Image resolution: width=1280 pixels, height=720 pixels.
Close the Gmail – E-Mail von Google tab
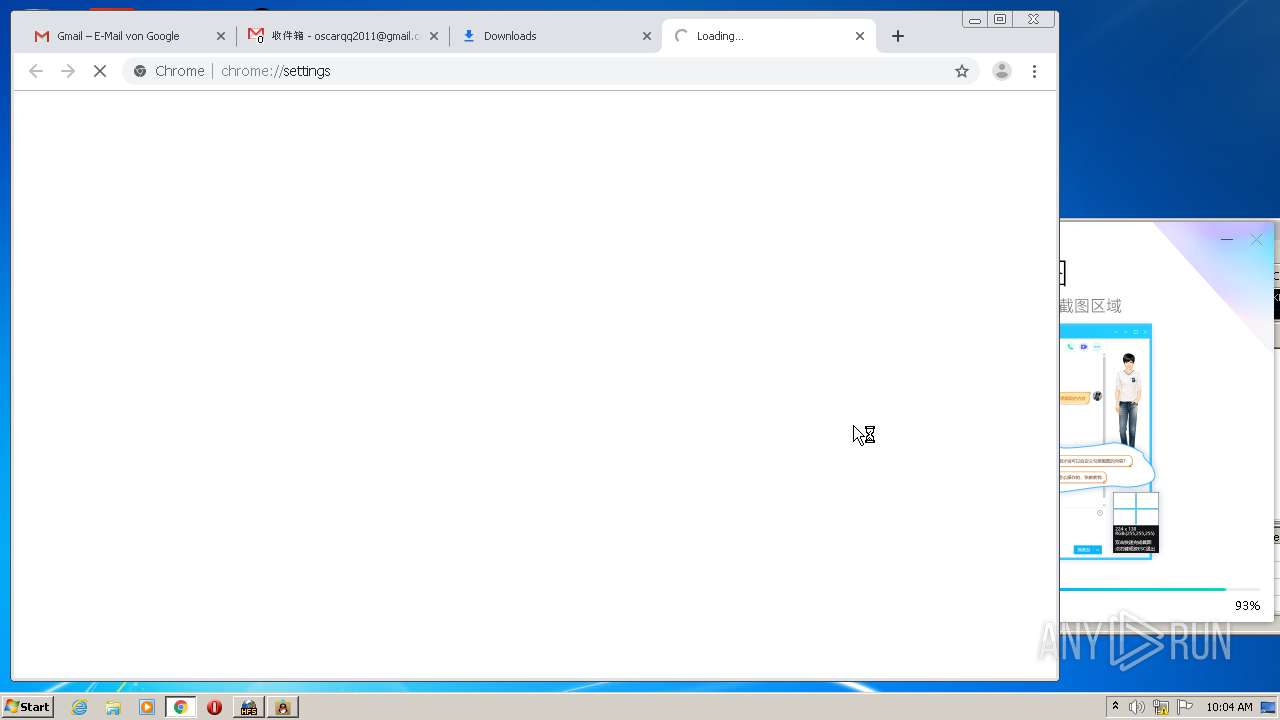click(221, 36)
